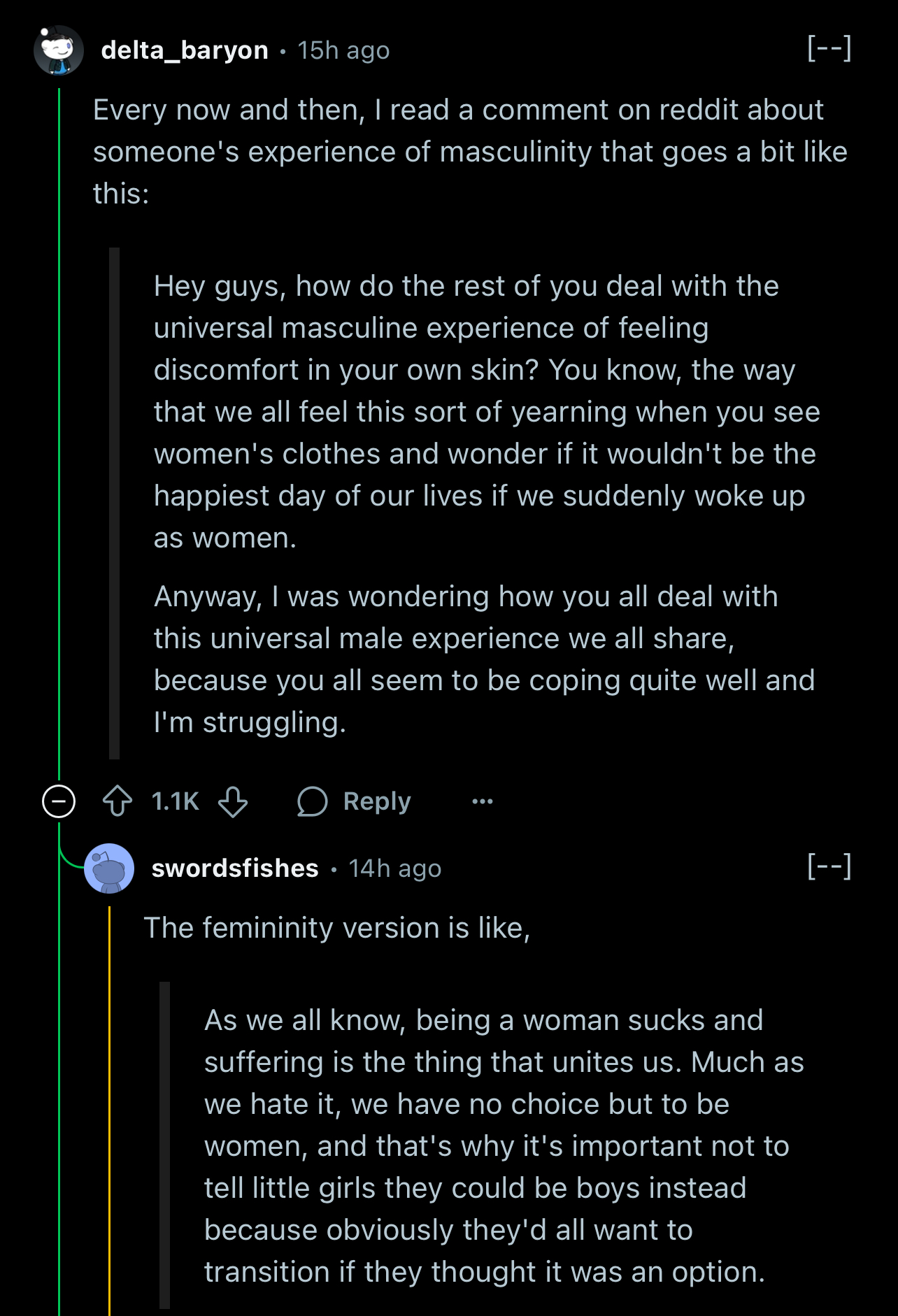
Task: Click the speech bubble reply icon
Action: click(x=312, y=801)
